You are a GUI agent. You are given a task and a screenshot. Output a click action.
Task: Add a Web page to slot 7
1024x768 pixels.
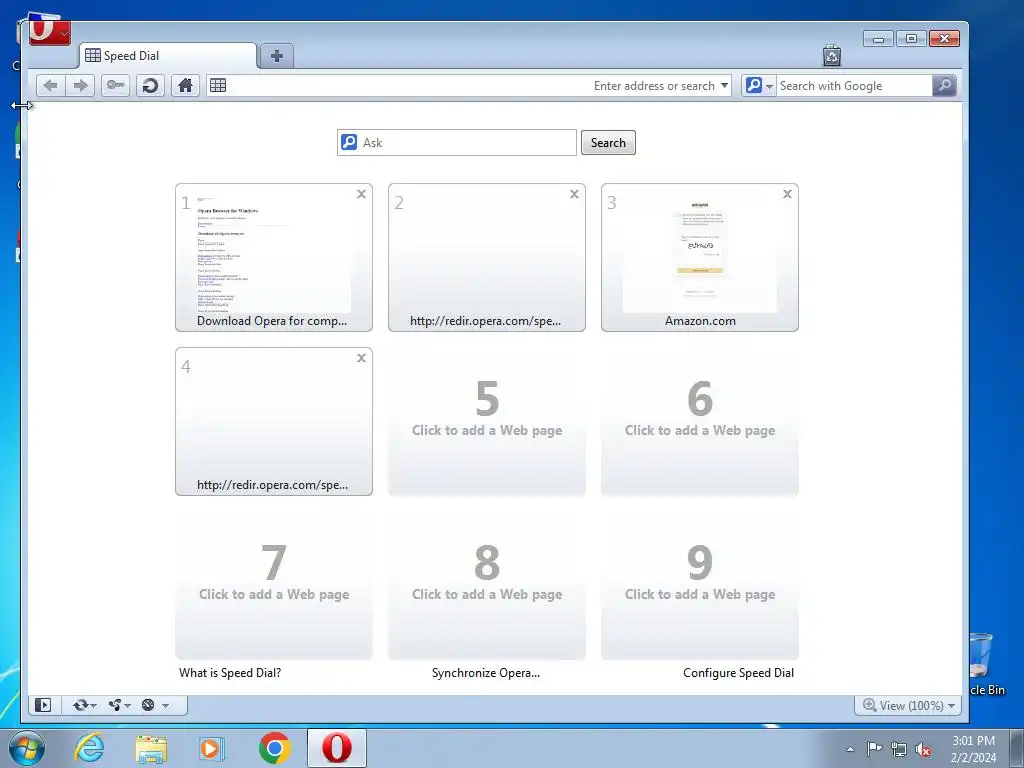point(274,585)
